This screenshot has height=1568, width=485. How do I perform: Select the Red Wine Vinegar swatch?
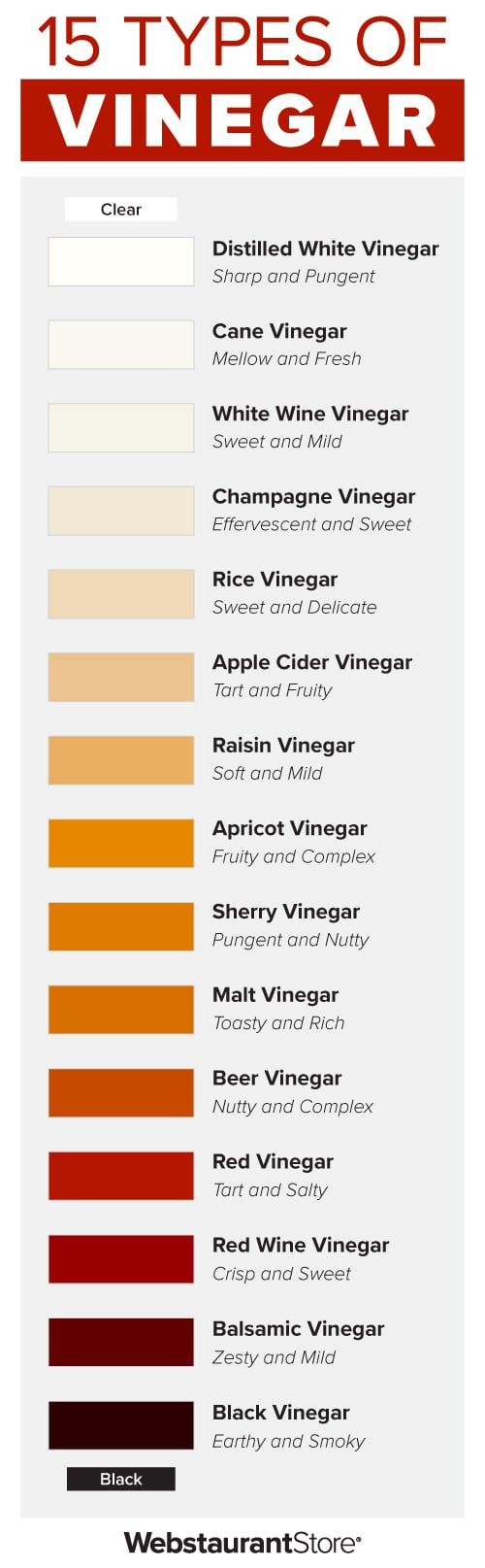121,1259
